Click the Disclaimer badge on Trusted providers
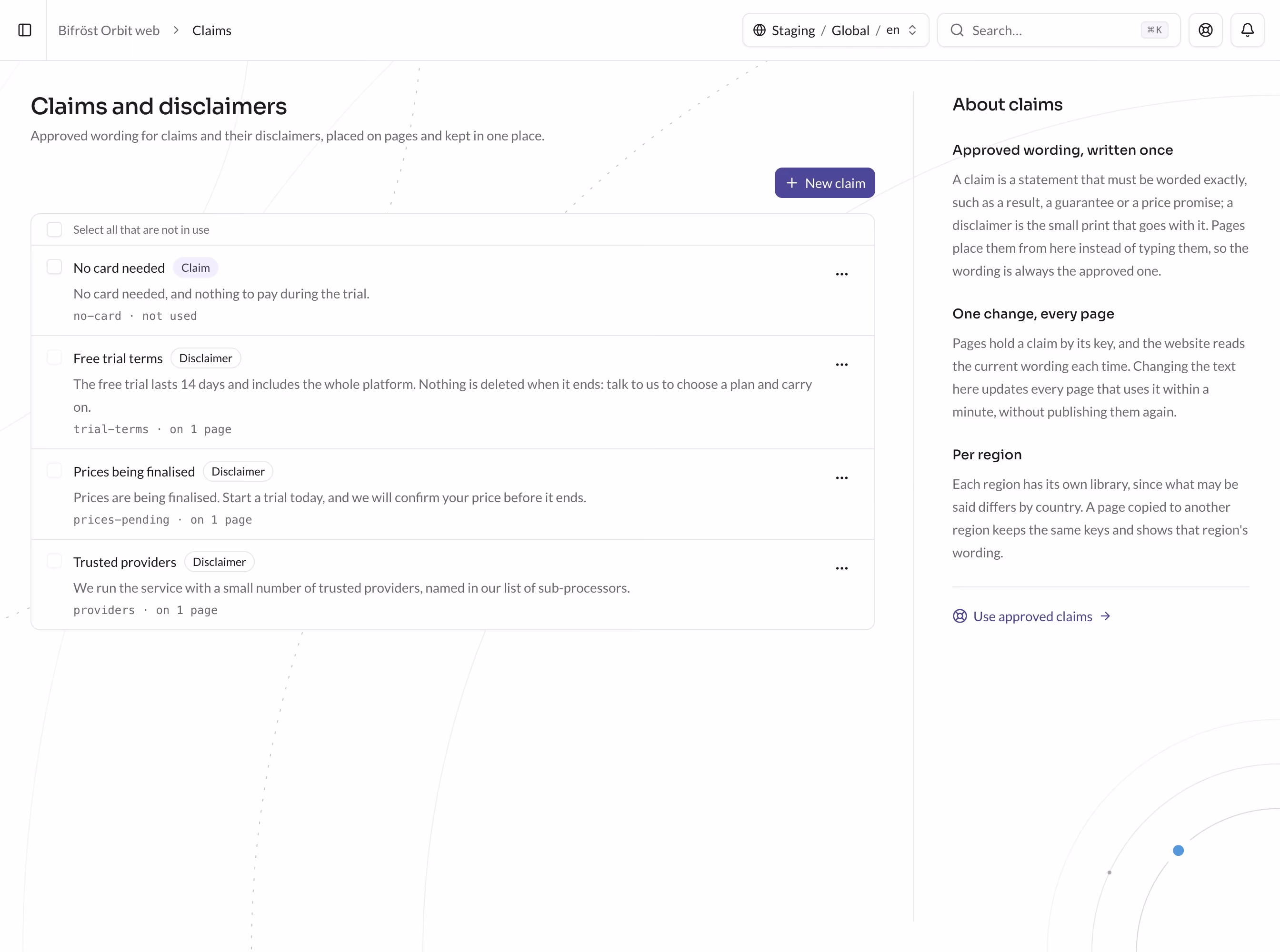1280x952 pixels. point(219,563)
